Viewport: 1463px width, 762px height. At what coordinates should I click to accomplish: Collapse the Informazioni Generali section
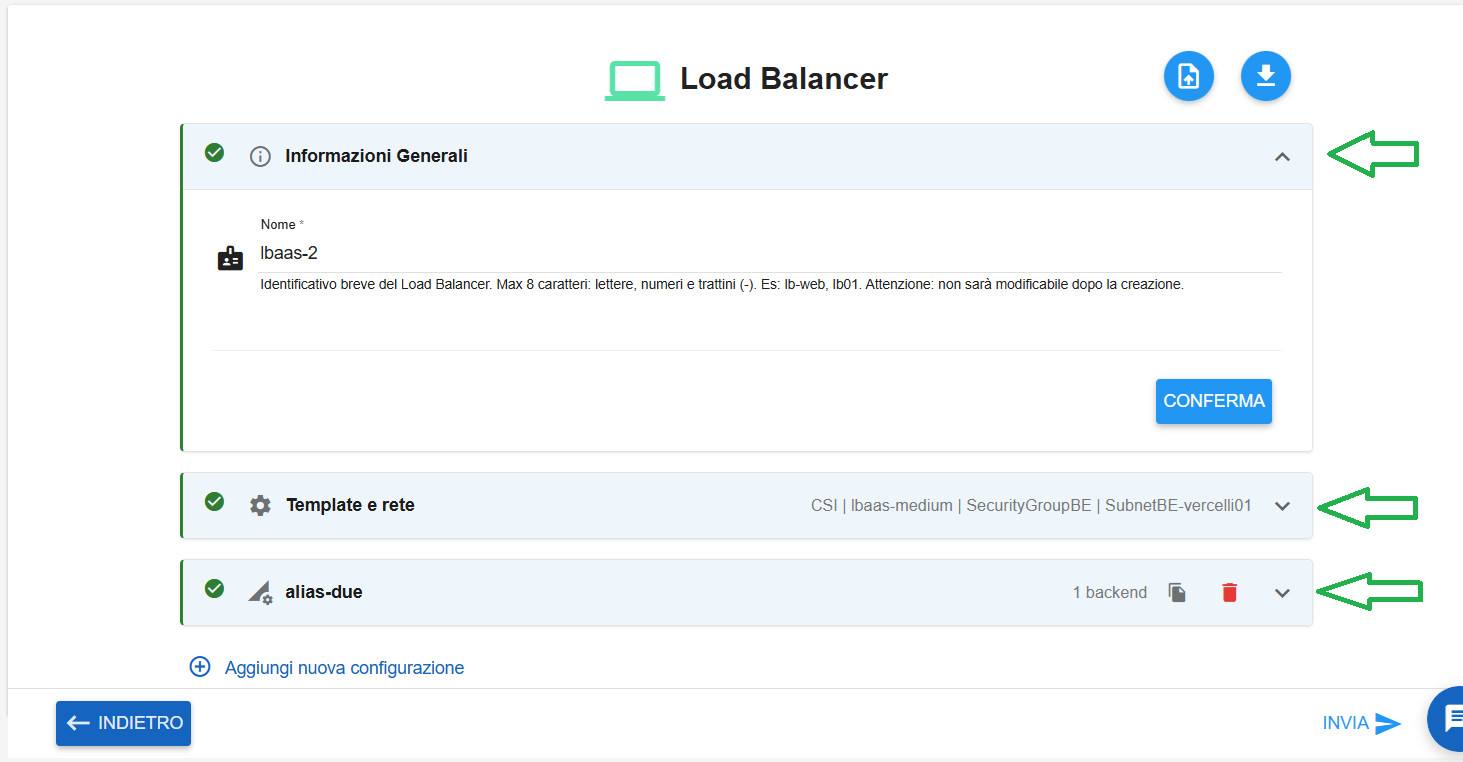tap(1282, 157)
